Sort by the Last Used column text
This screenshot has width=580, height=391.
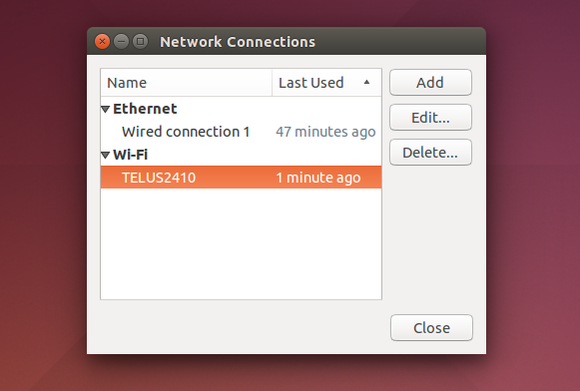311,83
